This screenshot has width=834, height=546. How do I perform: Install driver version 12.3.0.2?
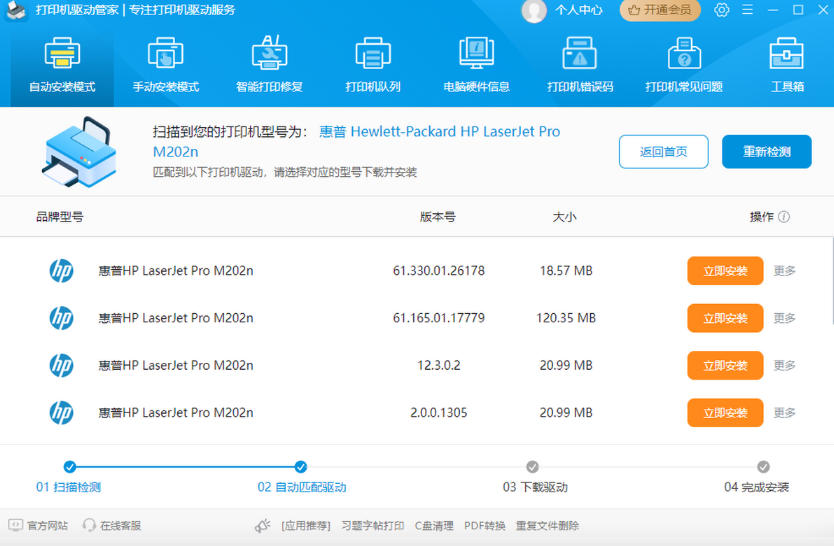click(725, 365)
